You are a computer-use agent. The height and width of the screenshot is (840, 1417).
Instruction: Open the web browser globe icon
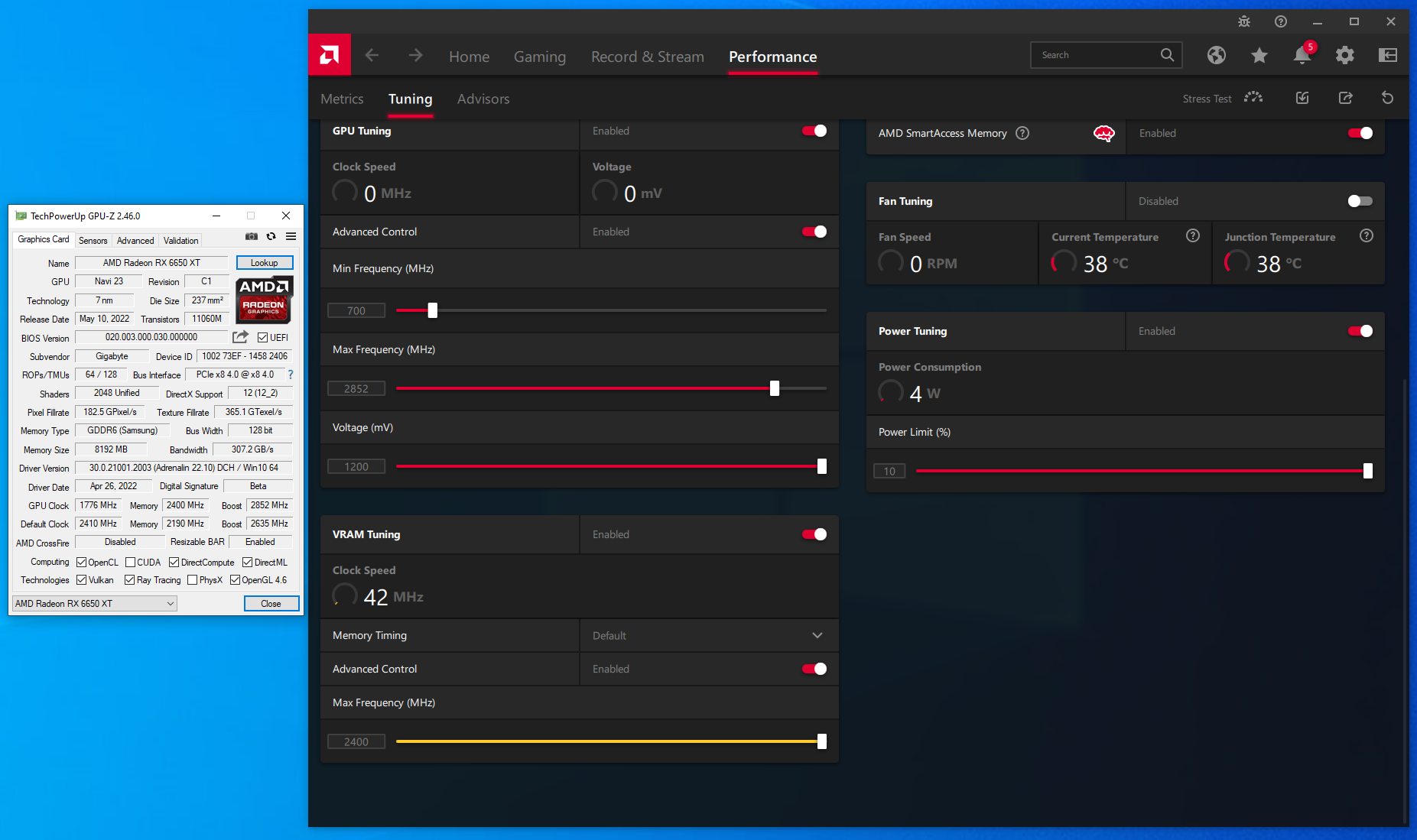click(1217, 55)
